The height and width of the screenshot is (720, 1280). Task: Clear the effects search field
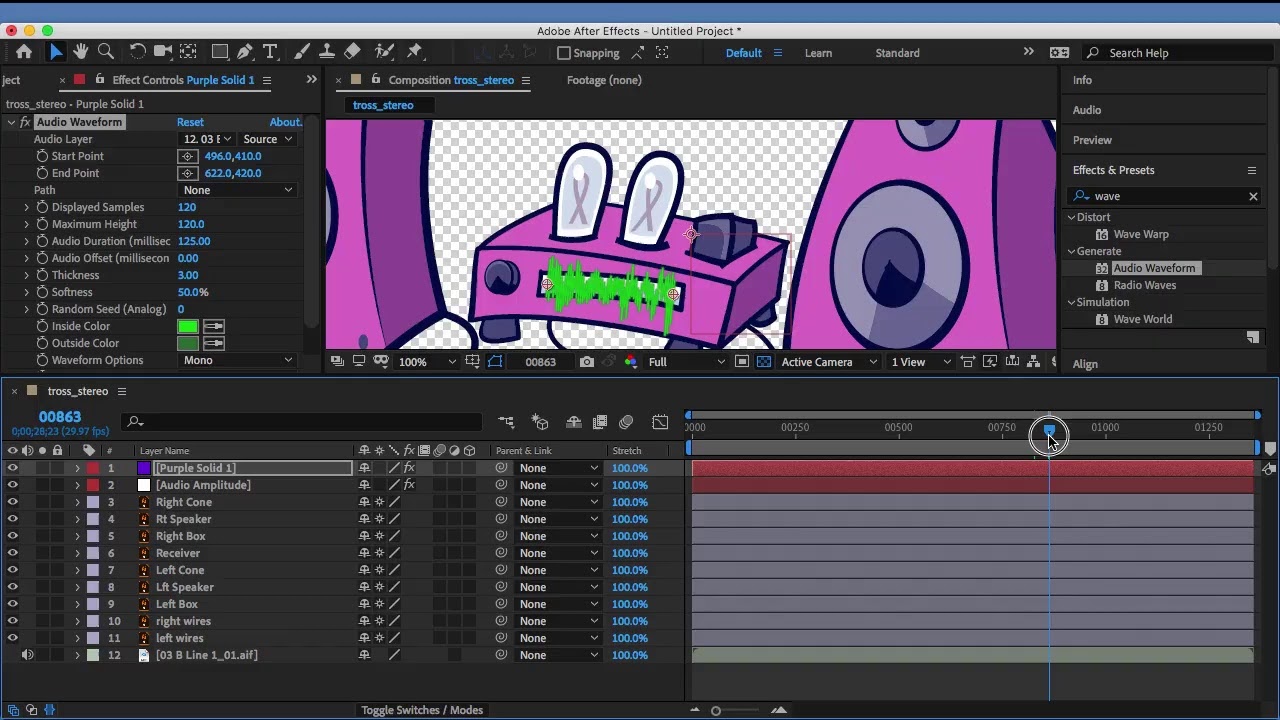click(1253, 196)
